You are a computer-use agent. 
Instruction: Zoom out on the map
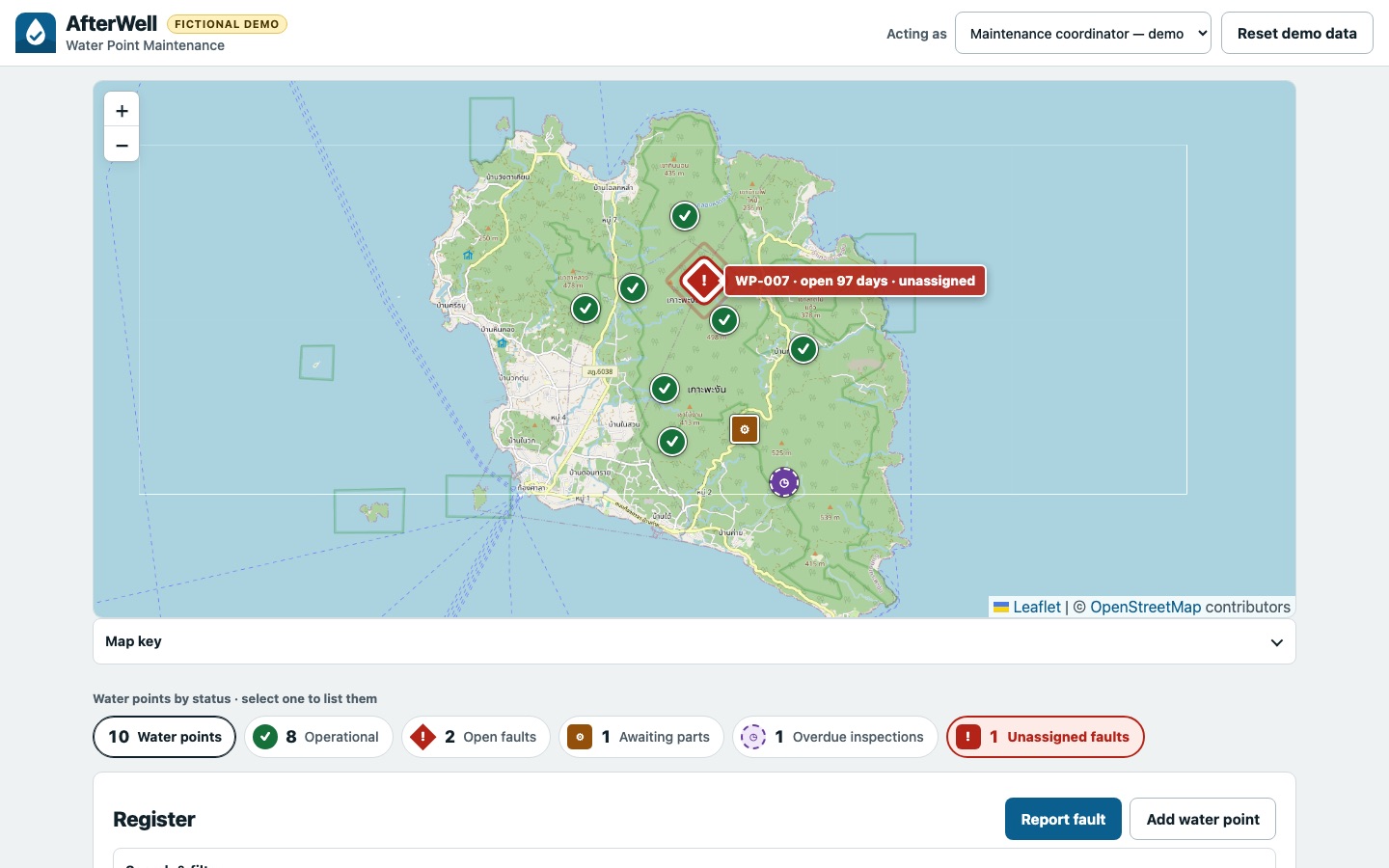pyautogui.click(x=122, y=145)
